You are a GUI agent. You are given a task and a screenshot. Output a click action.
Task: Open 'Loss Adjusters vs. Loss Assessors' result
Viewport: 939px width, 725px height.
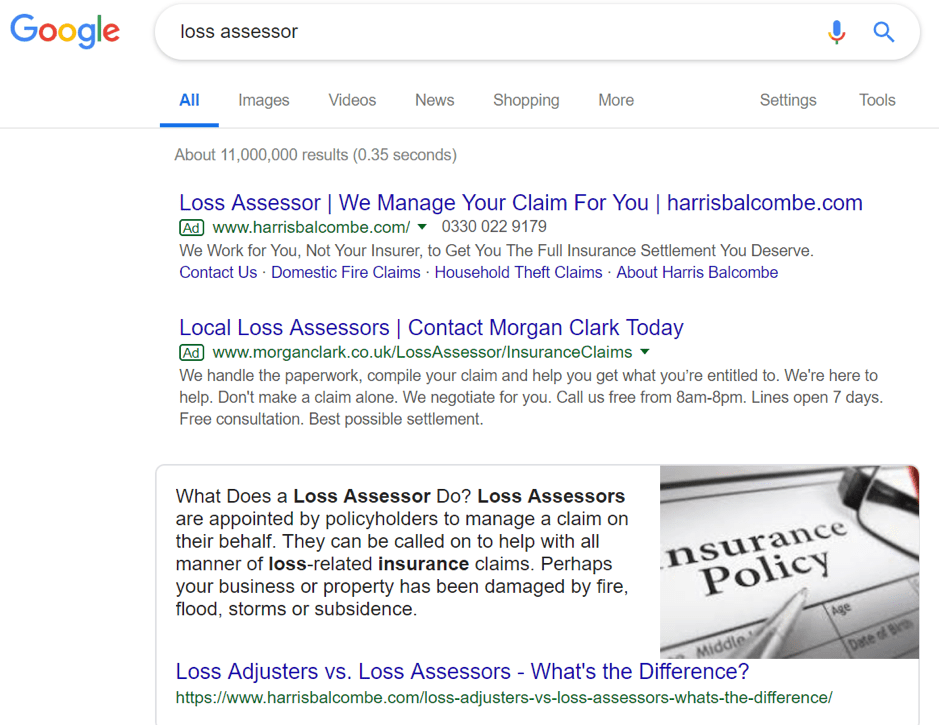pyautogui.click(x=462, y=672)
